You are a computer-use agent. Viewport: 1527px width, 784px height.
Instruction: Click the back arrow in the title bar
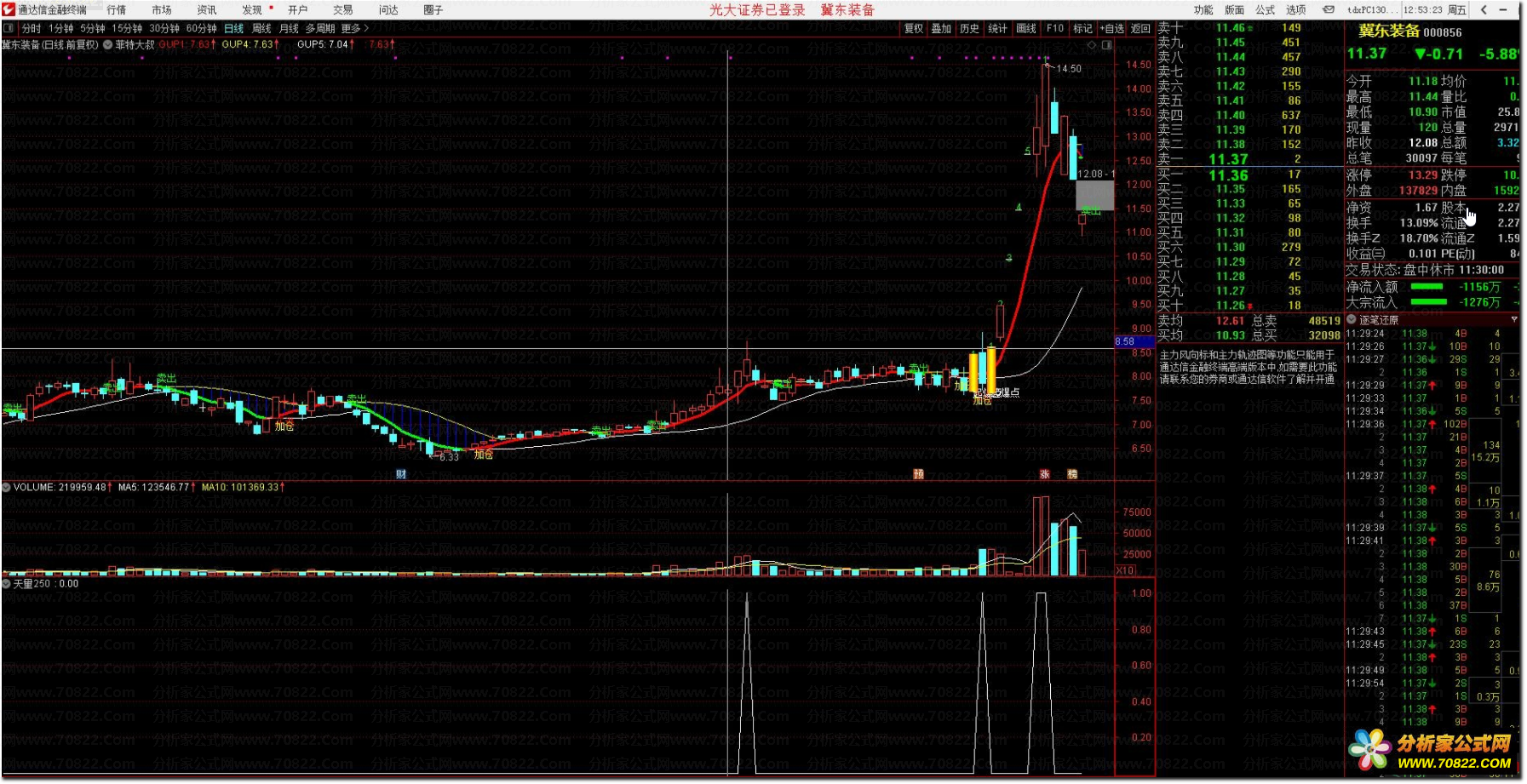point(1484,9)
